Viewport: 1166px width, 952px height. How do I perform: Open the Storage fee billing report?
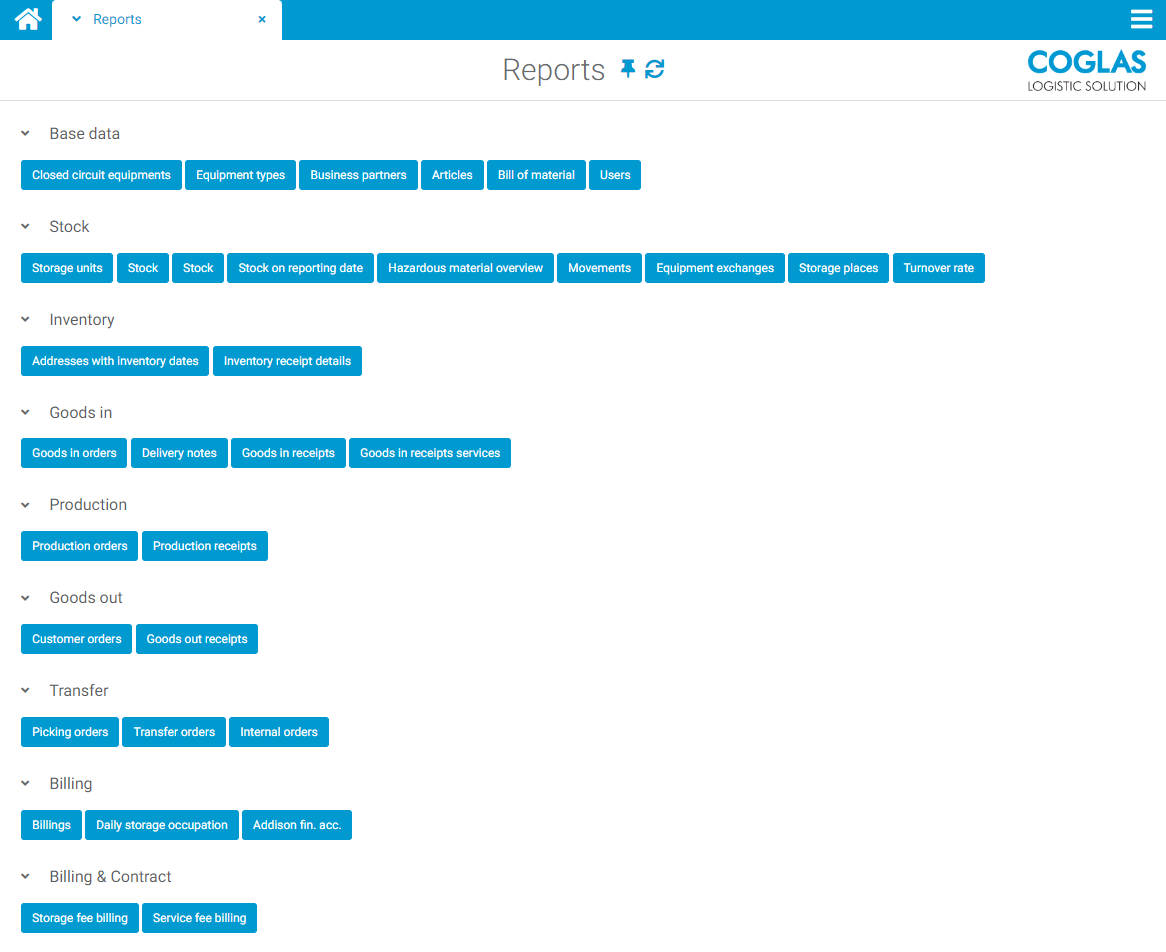pos(79,918)
